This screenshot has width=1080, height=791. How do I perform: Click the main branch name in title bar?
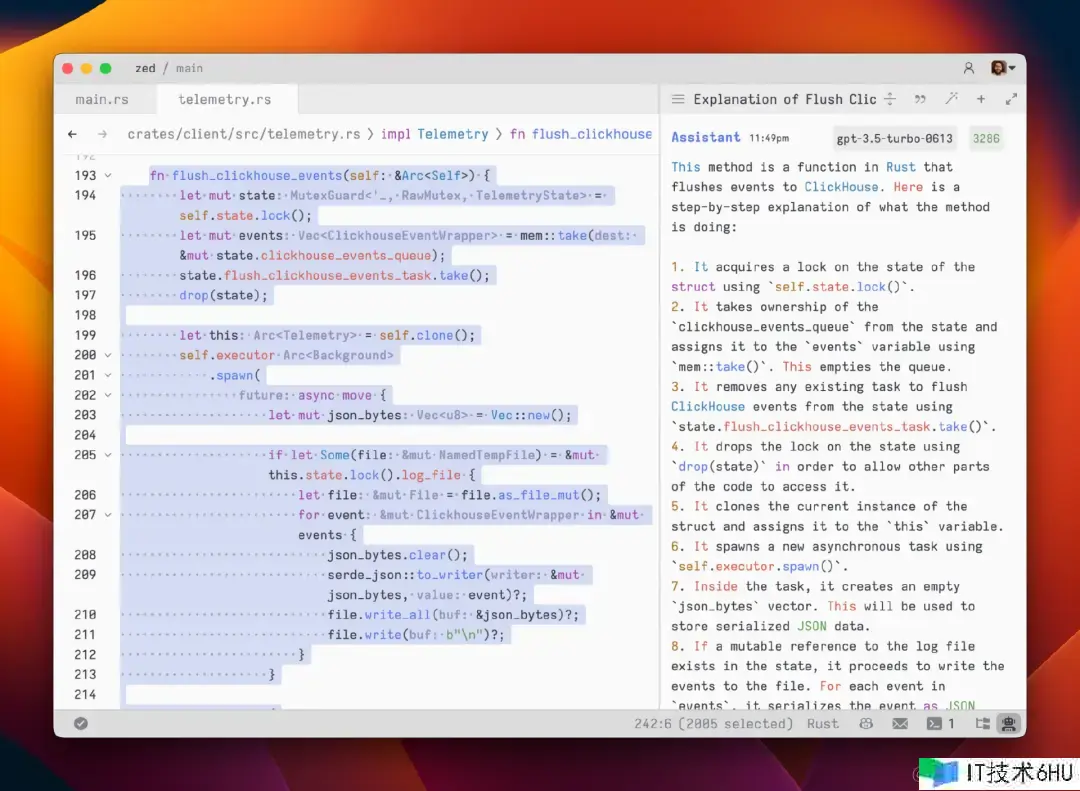(x=189, y=68)
